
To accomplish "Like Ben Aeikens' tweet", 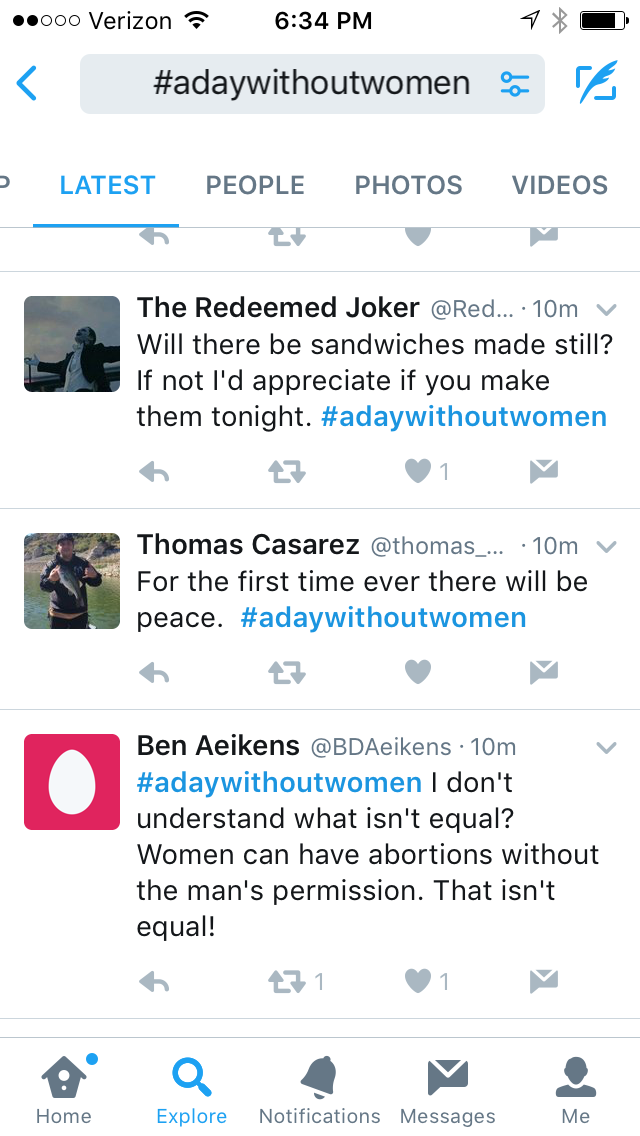I will (x=418, y=982).
